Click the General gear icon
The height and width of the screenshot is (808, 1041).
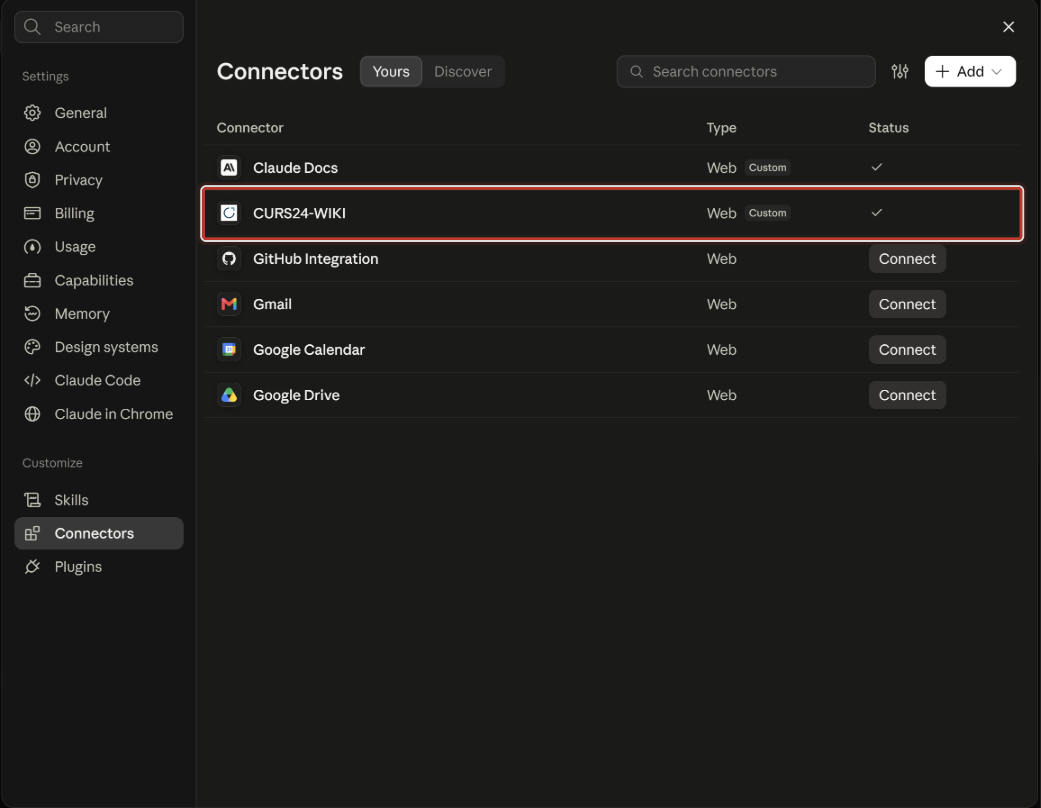click(x=32, y=113)
